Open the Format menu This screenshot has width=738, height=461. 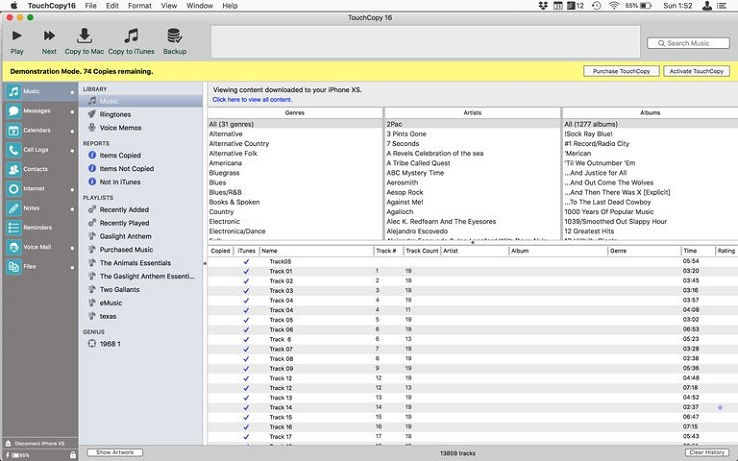point(140,6)
